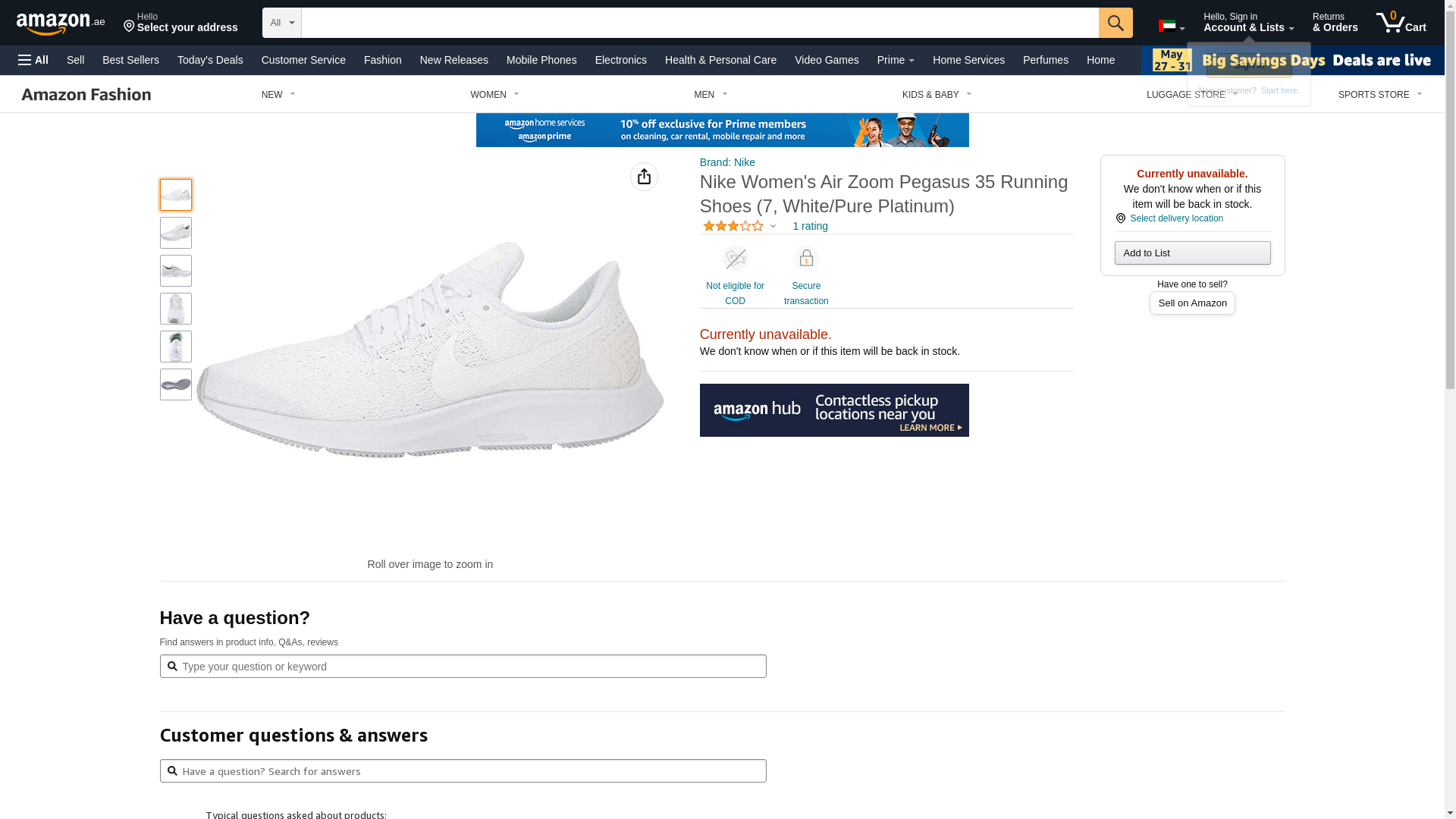Viewport: 1456px width, 819px height.
Task: Open the WOMEN fashion menu
Action: click(494, 95)
